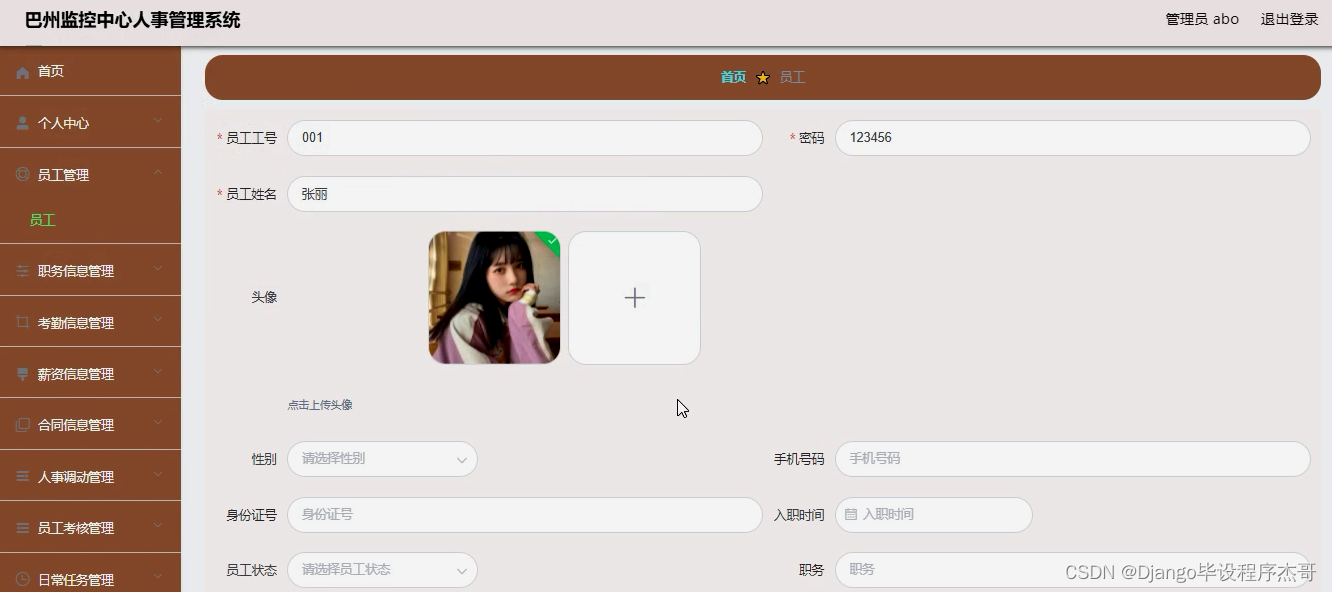Viewport: 1332px width, 592px height.
Task: Click into the 密码 field
Action: [x=1072, y=138]
